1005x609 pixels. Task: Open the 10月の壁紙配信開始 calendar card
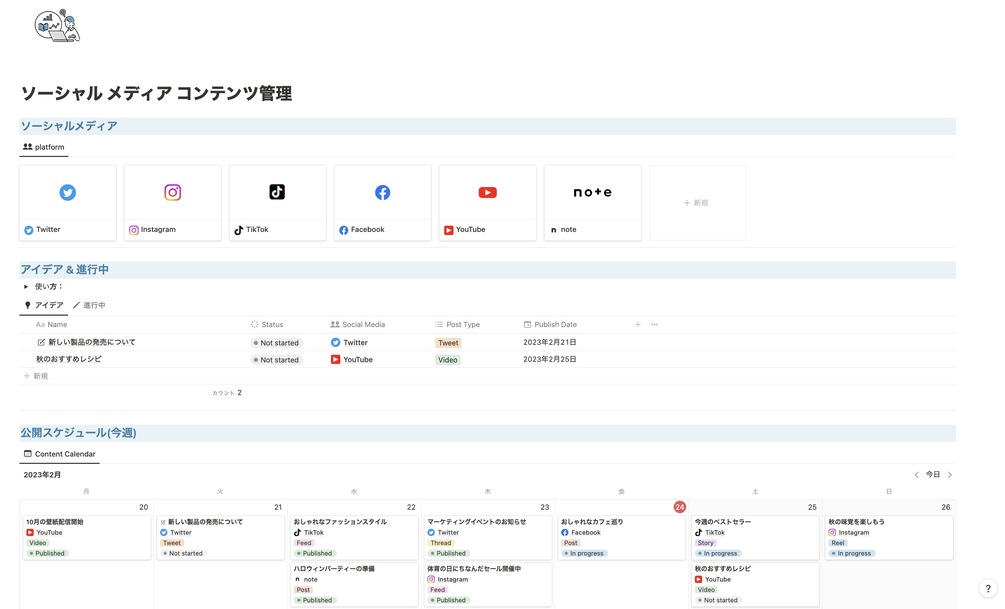click(x=87, y=538)
